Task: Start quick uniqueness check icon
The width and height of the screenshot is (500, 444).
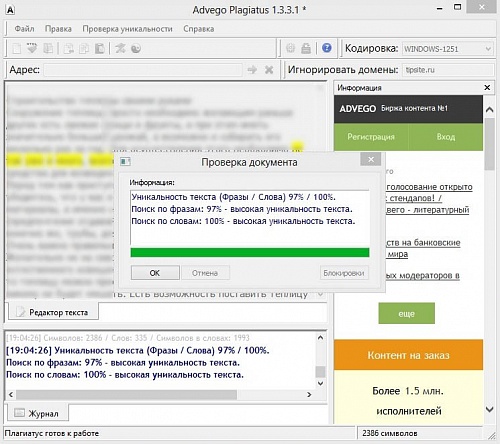Action: [x=120, y=48]
